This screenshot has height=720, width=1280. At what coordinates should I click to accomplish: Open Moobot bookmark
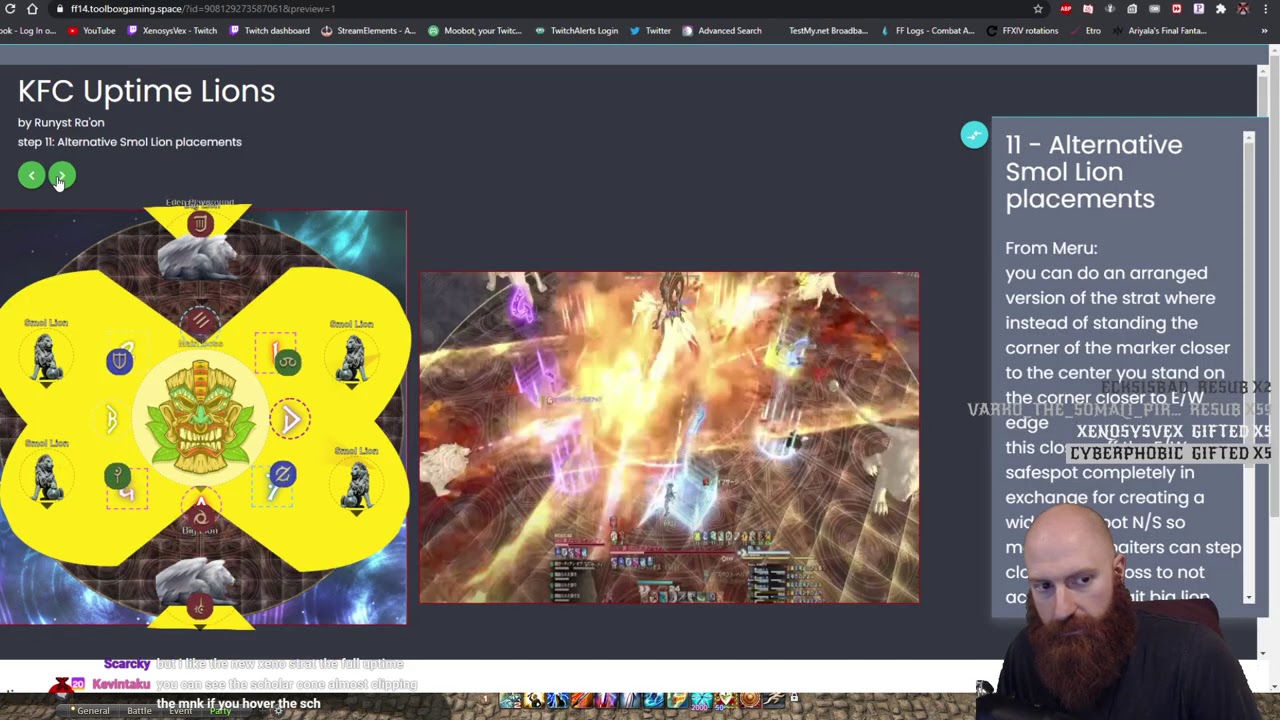475,31
